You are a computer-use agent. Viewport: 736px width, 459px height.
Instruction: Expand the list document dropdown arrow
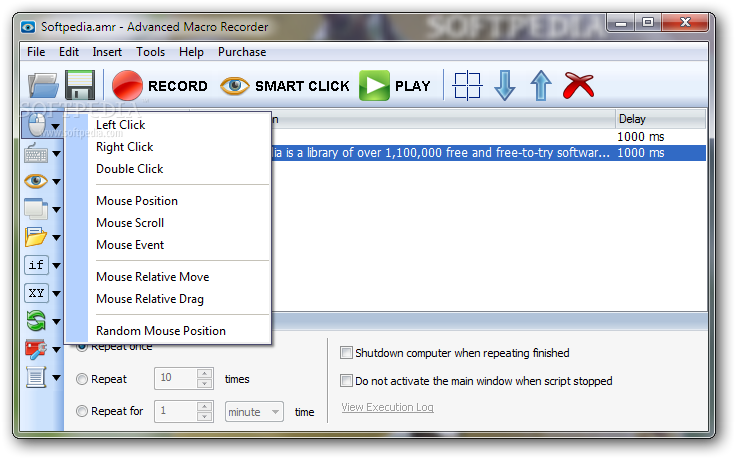56,377
